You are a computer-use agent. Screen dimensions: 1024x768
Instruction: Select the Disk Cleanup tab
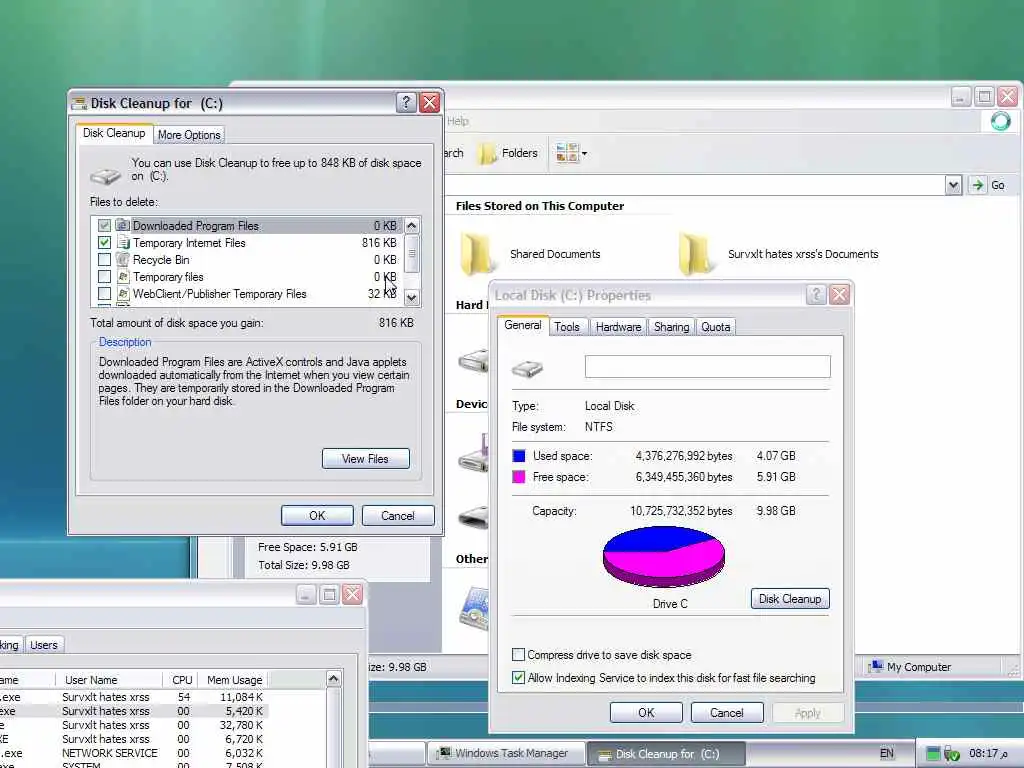(114, 133)
